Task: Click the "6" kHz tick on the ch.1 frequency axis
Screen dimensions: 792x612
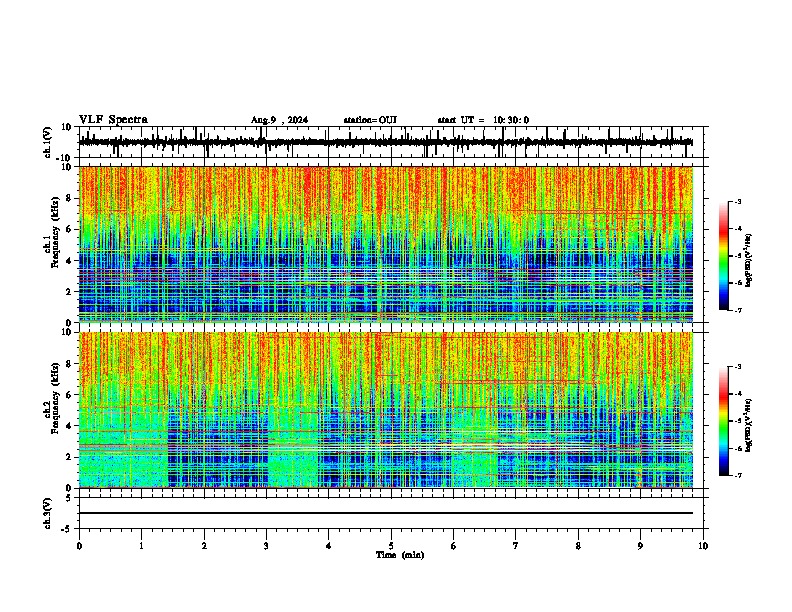Action: coord(69,229)
